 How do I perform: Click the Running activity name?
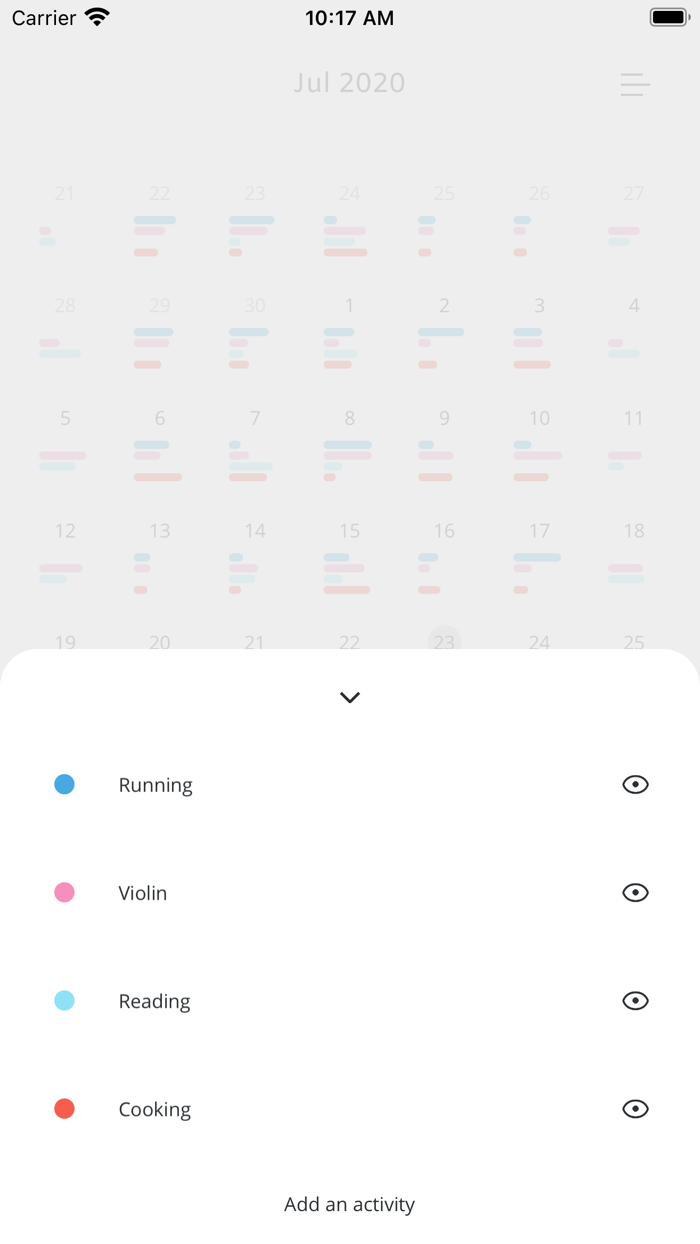pos(155,784)
